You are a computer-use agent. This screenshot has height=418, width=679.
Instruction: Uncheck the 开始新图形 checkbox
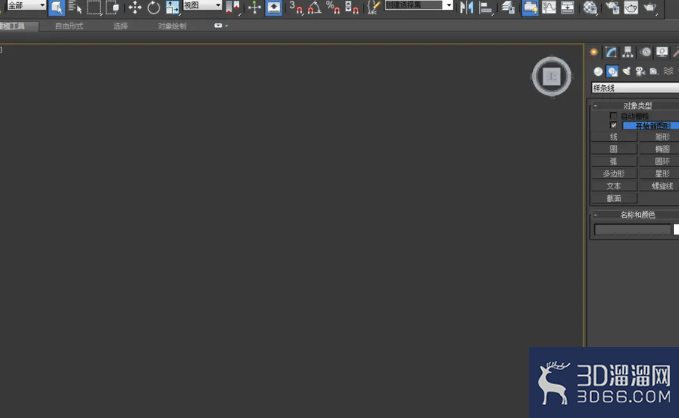tap(613, 125)
